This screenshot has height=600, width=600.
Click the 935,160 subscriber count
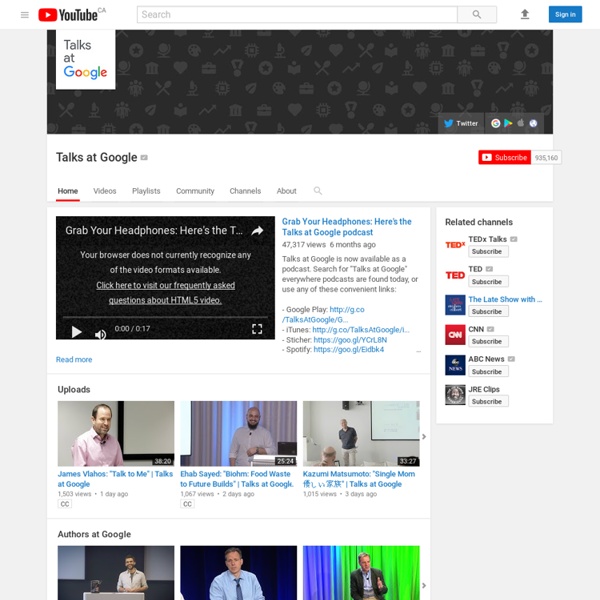546,158
